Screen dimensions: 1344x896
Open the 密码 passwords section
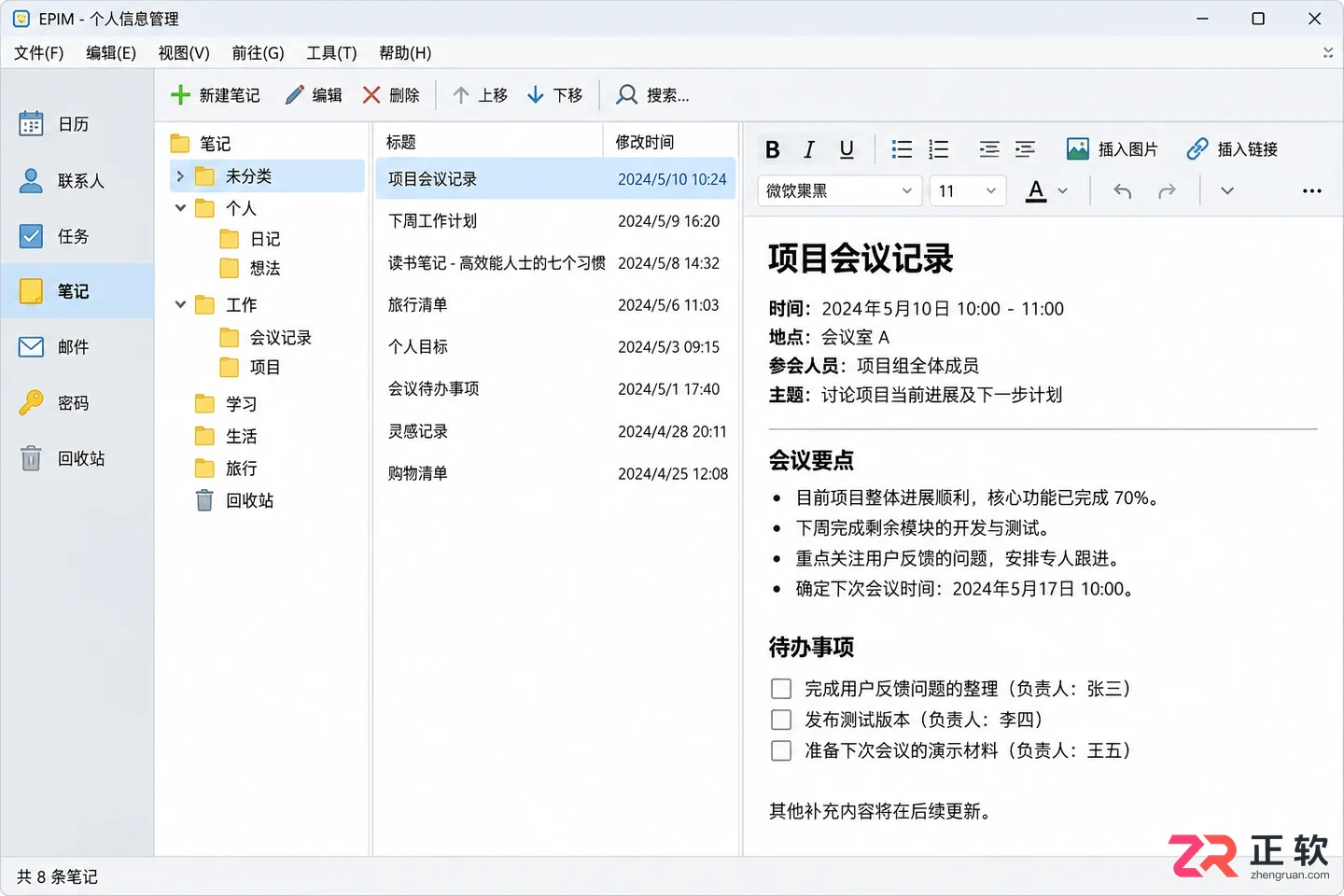77,403
